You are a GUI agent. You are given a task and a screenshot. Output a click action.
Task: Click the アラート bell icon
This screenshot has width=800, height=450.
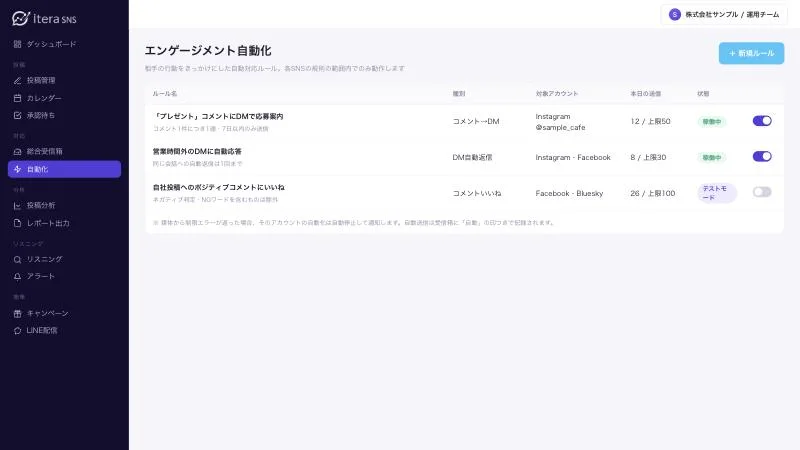[17, 277]
